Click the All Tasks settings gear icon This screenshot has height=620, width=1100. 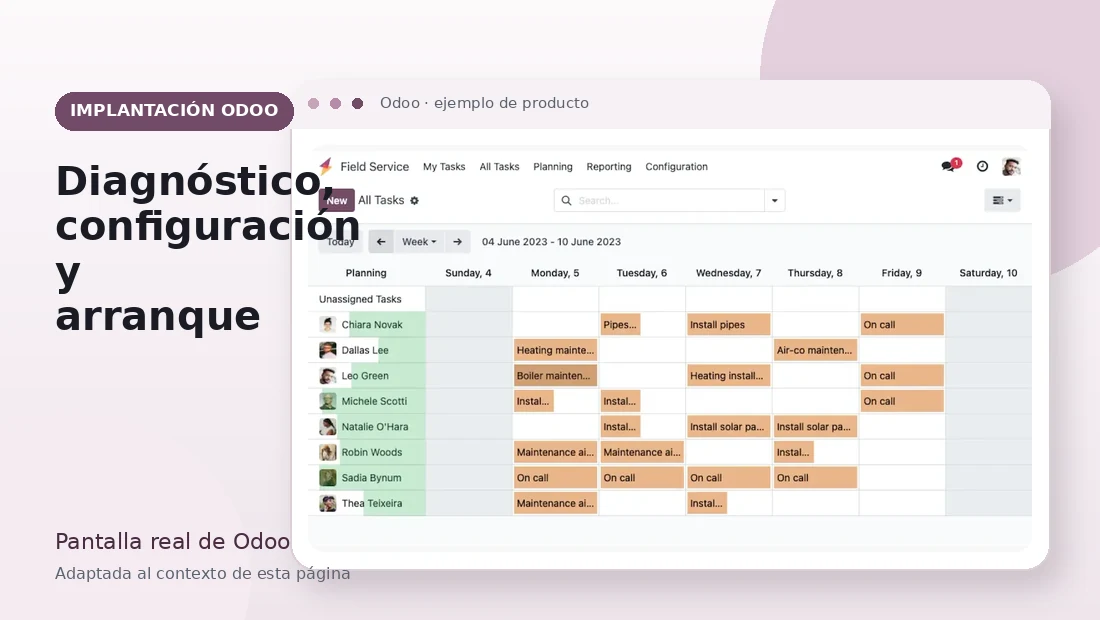(415, 201)
